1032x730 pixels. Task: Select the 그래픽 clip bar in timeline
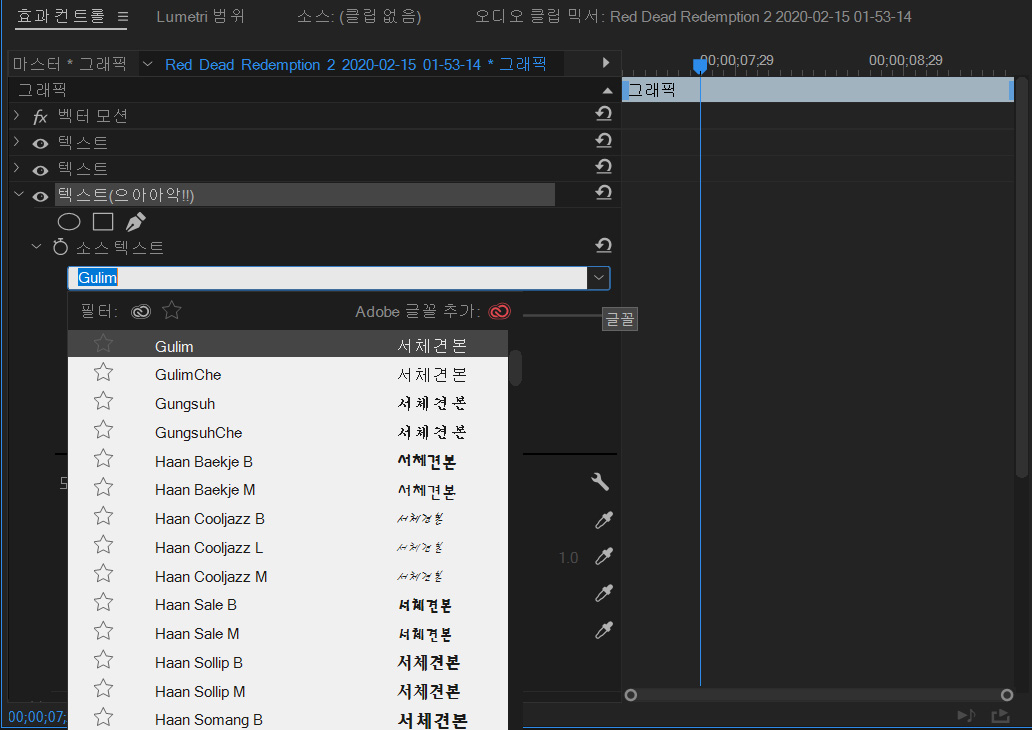(818, 90)
